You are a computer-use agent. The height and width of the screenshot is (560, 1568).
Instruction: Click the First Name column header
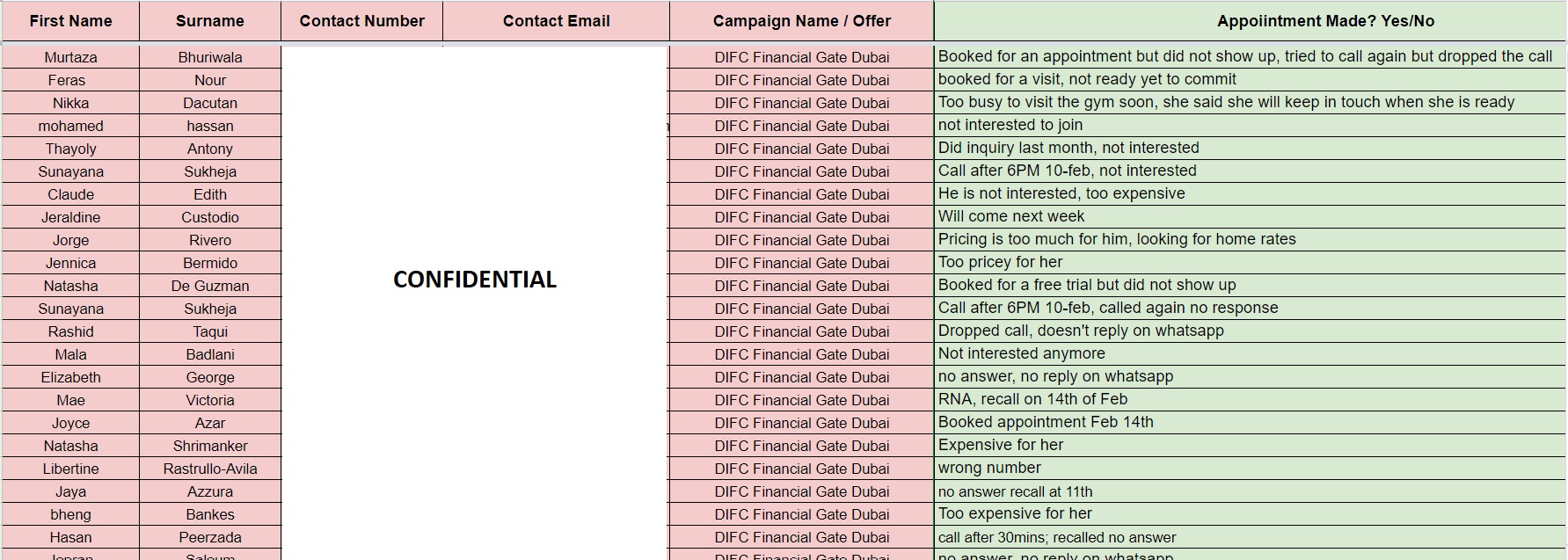[x=70, y=21]
